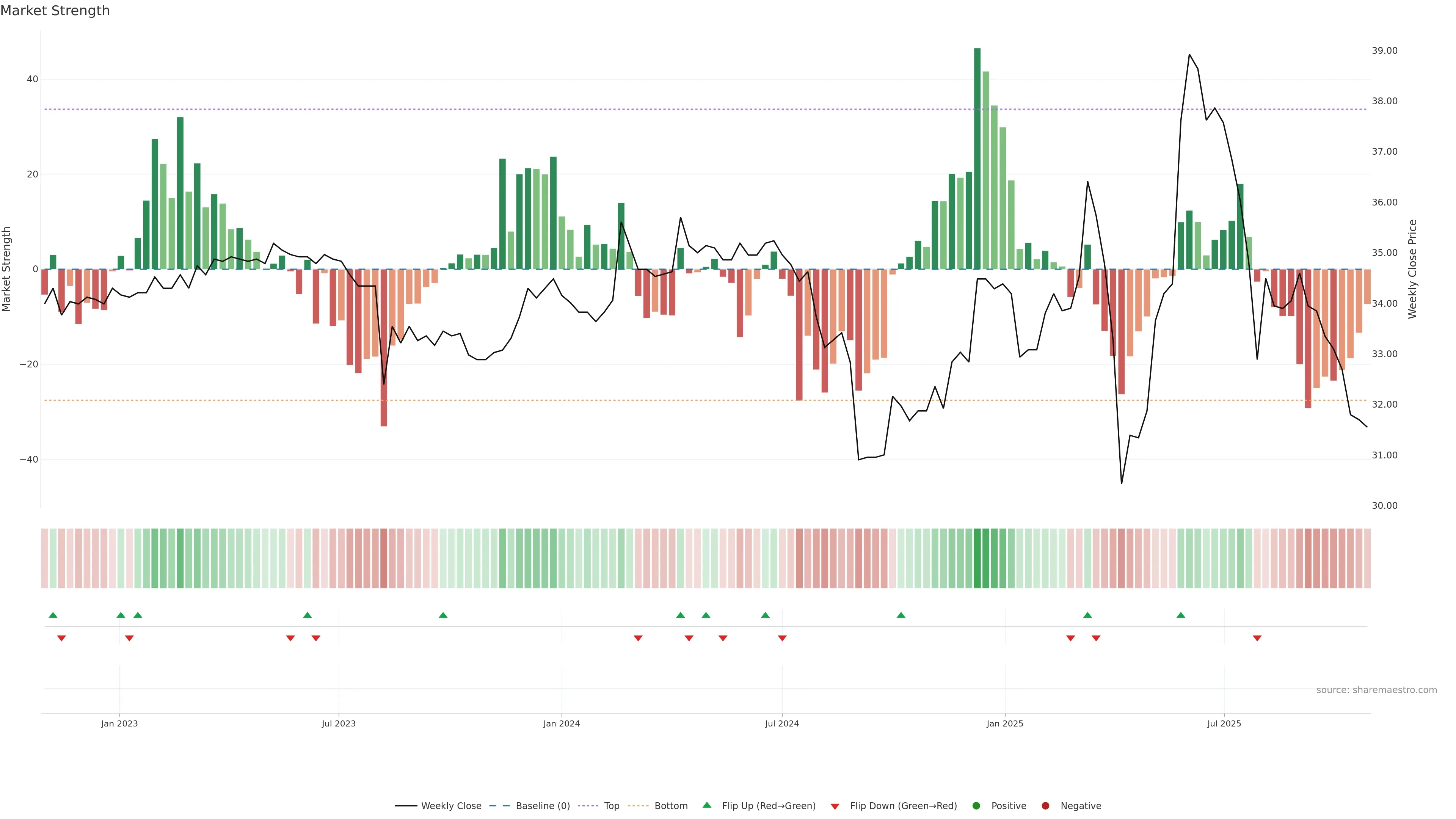This screenshot has height=819, width=1456.
Task: Click the last green flip-up triangle marker
Action: (1181, 615)
